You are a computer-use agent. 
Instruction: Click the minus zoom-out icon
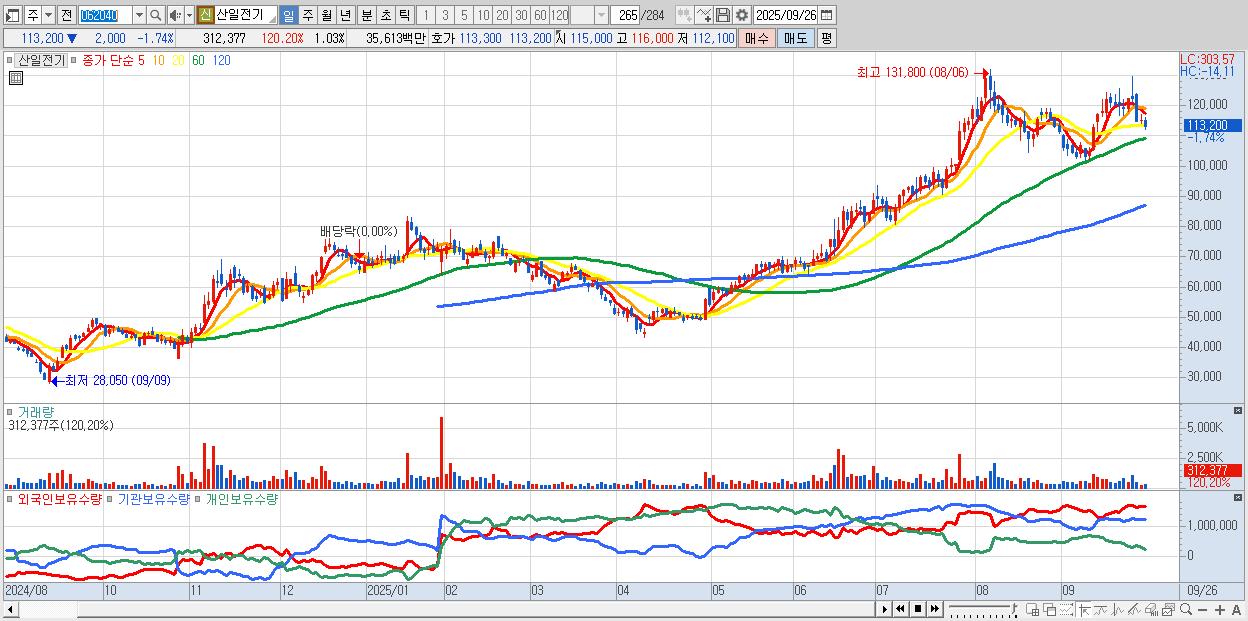pos(1202,610)
